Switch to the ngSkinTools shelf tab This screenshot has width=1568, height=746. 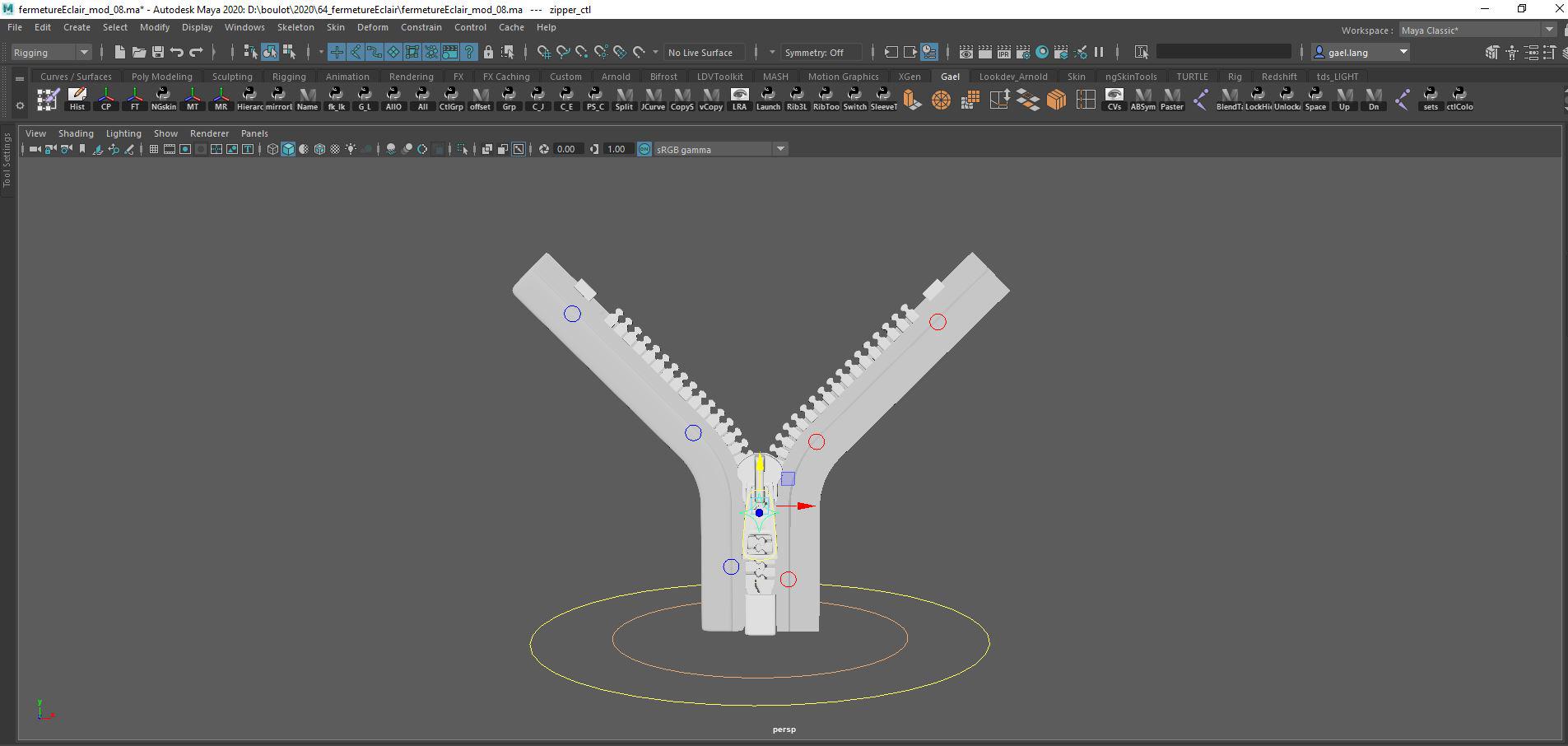coord(1131,77)
